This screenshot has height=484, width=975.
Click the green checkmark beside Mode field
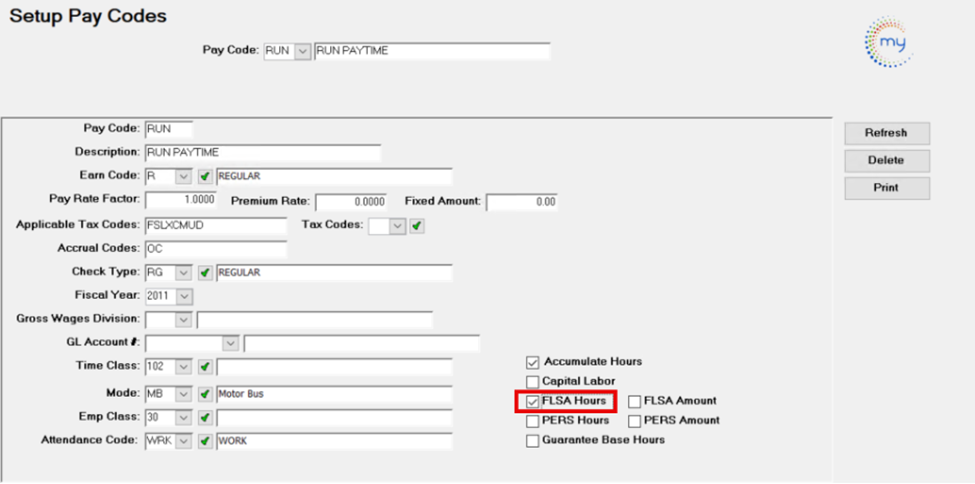(204, 393)
